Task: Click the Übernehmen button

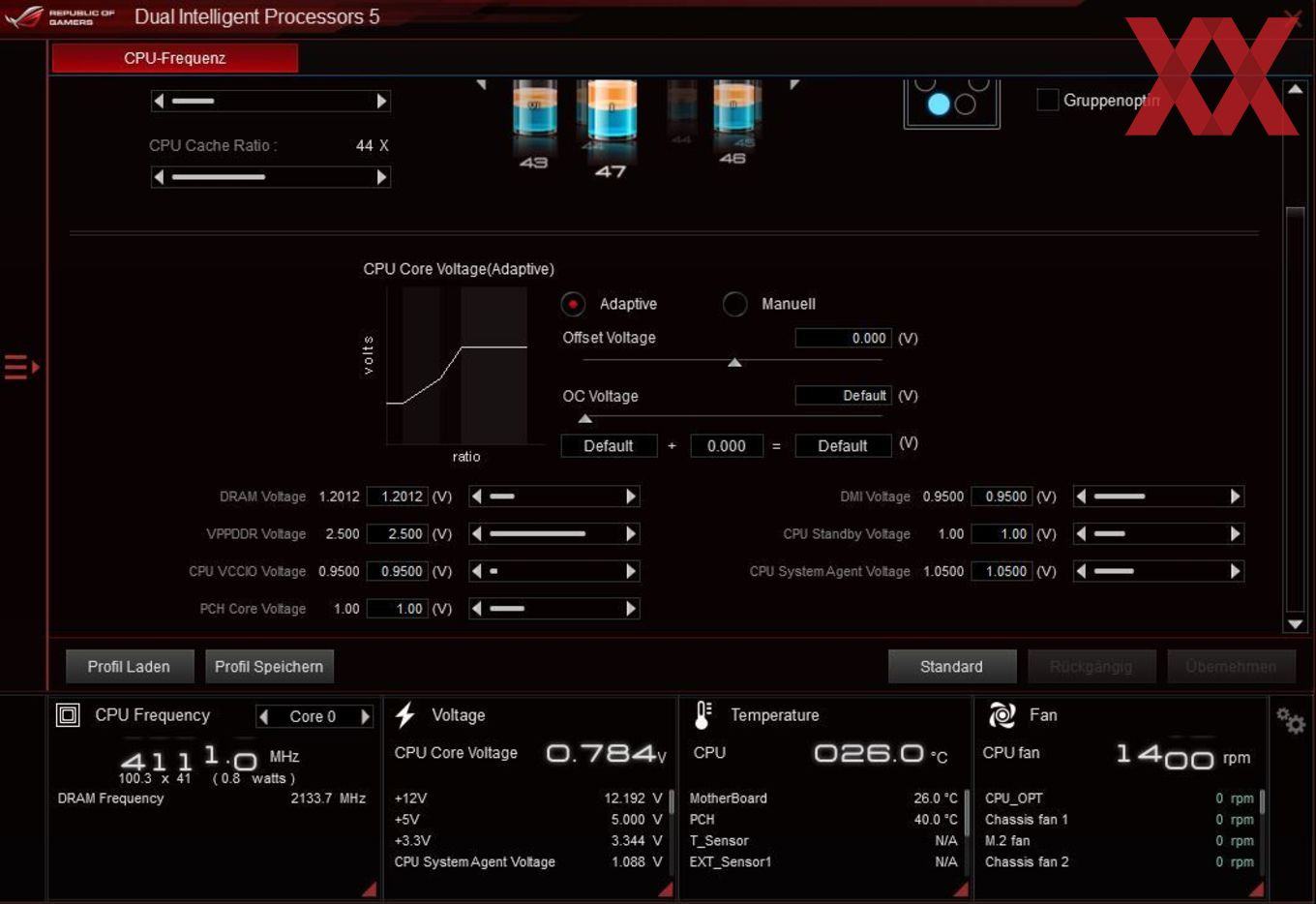Action: (1231, 666)
